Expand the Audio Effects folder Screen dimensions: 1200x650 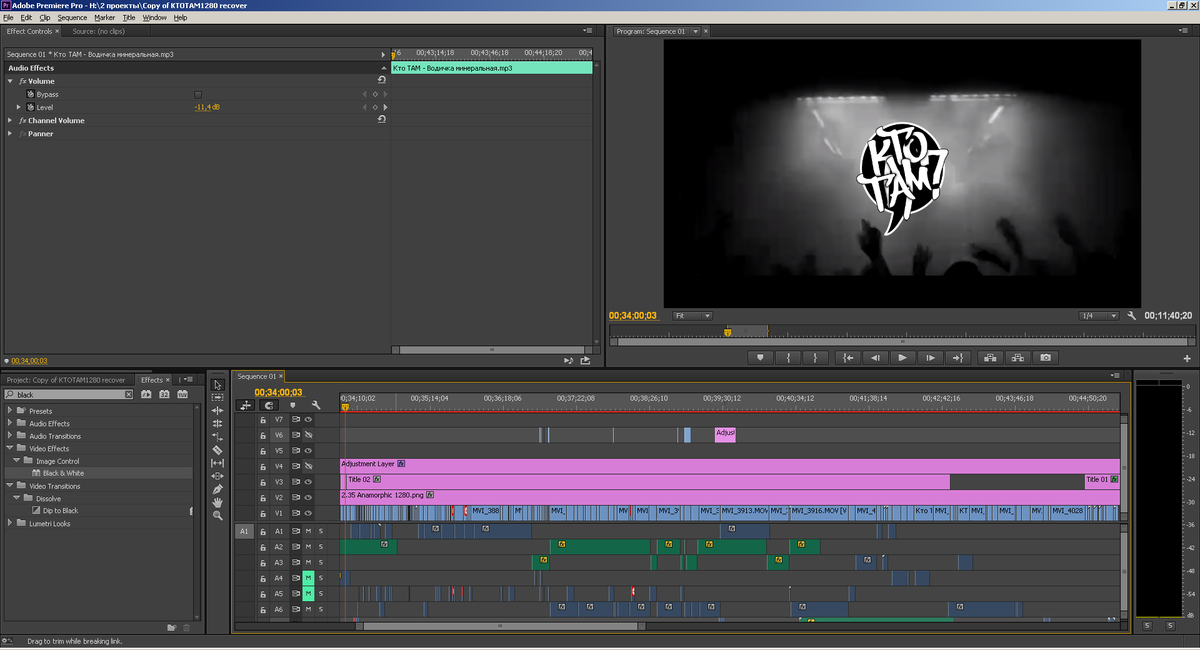click(10, 424)
